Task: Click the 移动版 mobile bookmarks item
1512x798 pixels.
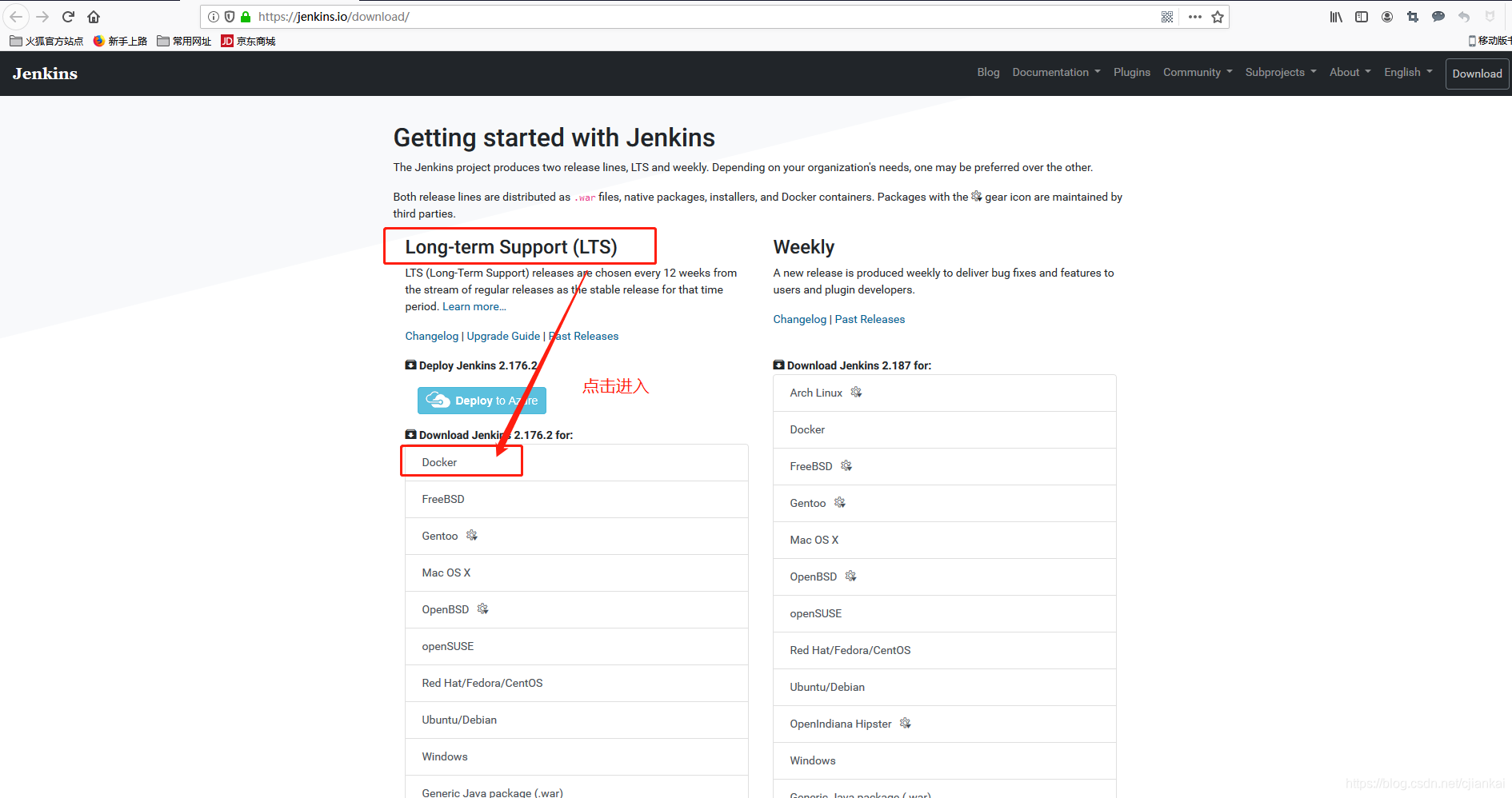Action: pos(1490,41)
